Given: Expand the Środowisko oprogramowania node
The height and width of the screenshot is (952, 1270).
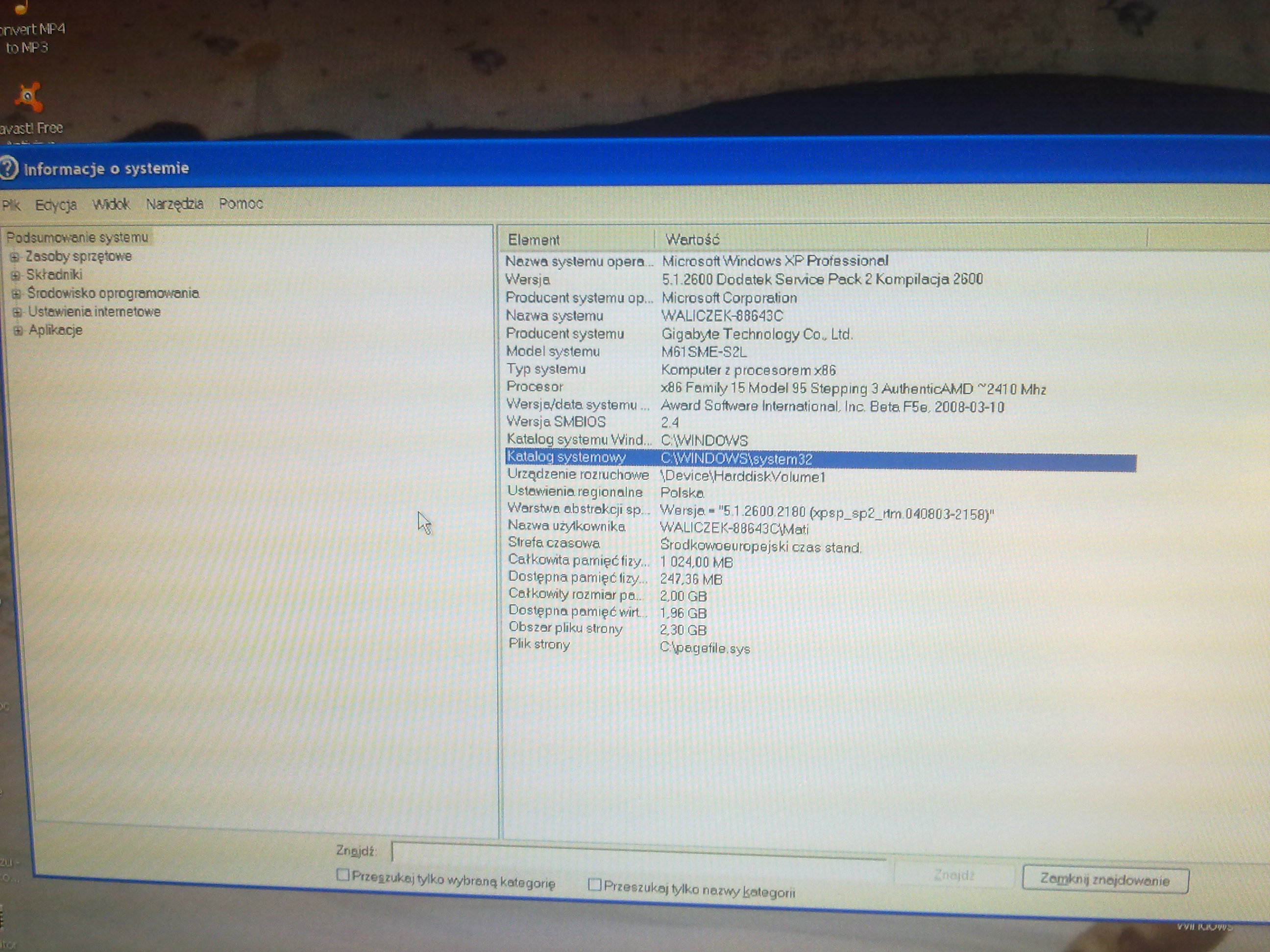Looking at the screenshot, I should click(x=17, y=294).
